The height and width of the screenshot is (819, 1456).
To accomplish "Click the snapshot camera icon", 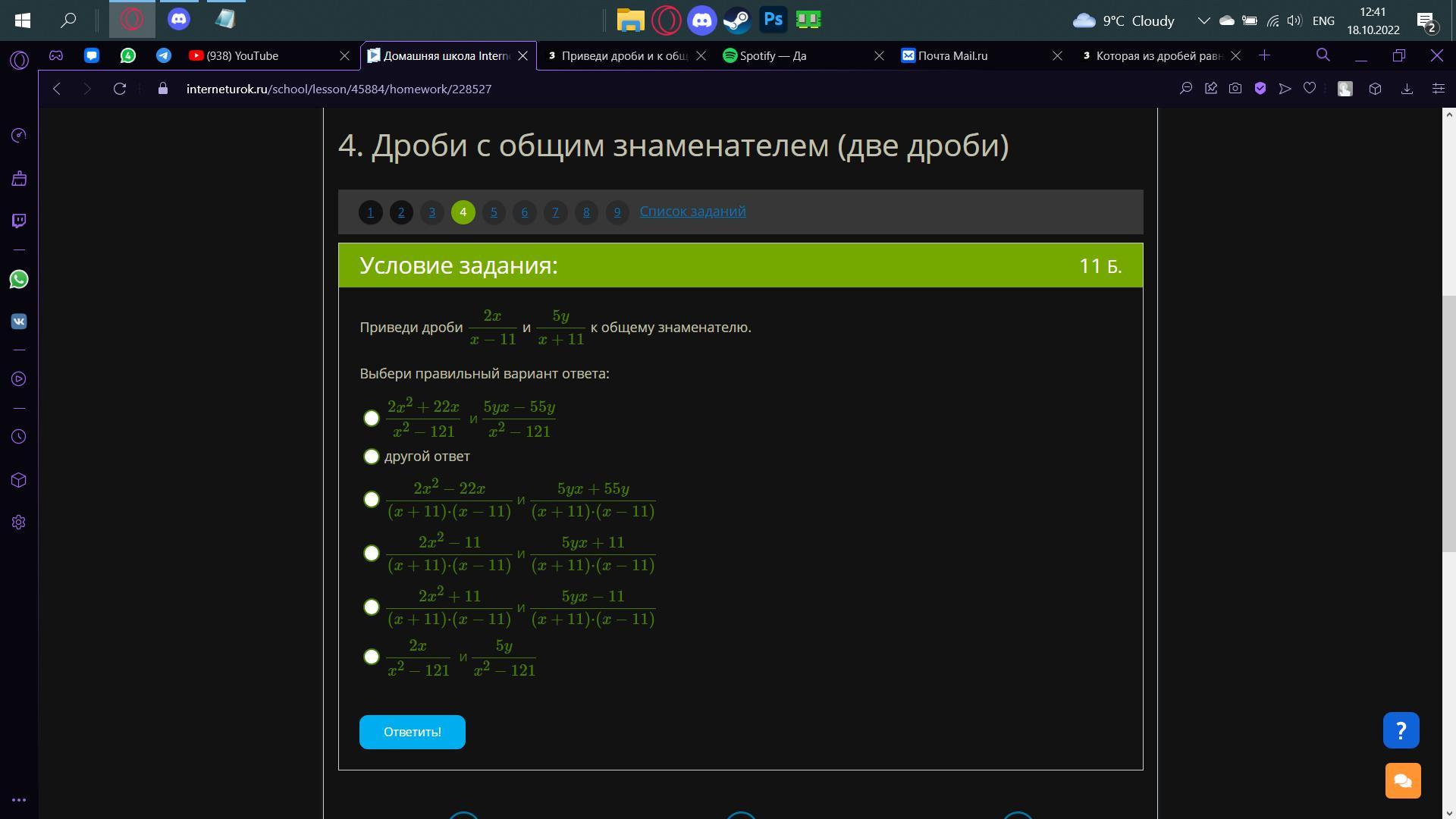I will (1235, 89).
